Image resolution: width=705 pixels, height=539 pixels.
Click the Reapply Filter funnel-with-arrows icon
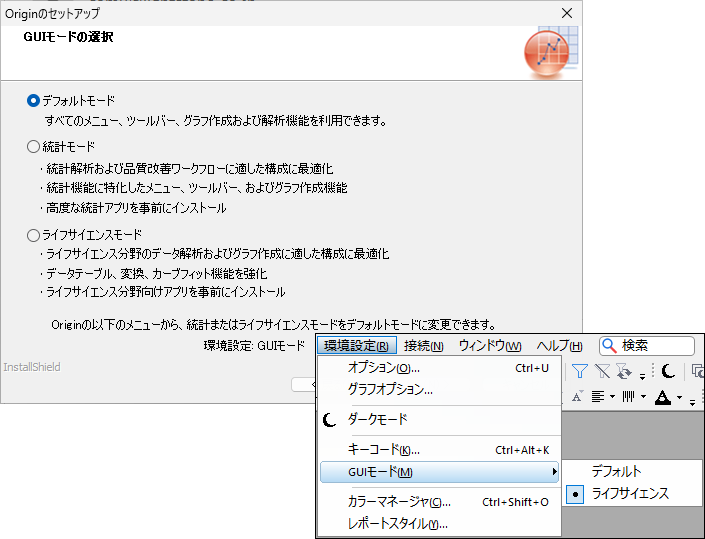tap(624, 371)
